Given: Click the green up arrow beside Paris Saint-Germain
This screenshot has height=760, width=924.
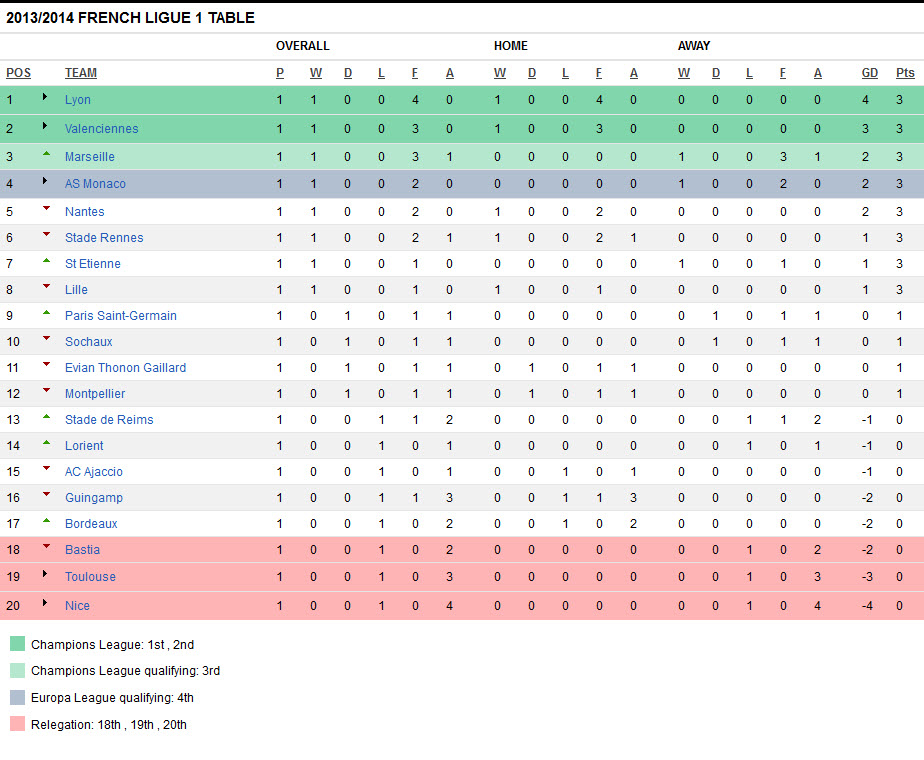Looking at the screenshot, I should pos(46,313).
